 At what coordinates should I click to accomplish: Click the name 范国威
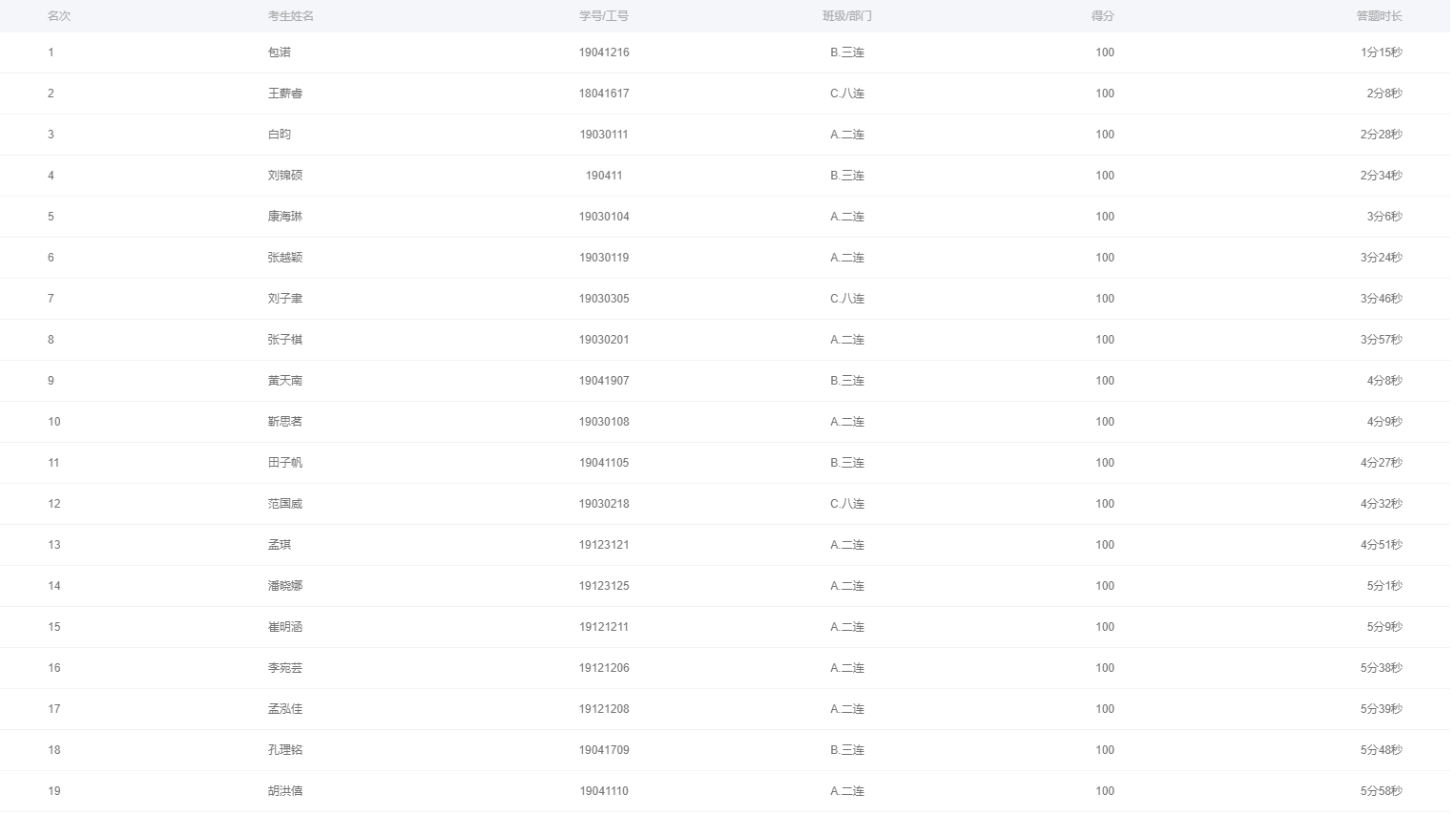click(x=285, y=504)
